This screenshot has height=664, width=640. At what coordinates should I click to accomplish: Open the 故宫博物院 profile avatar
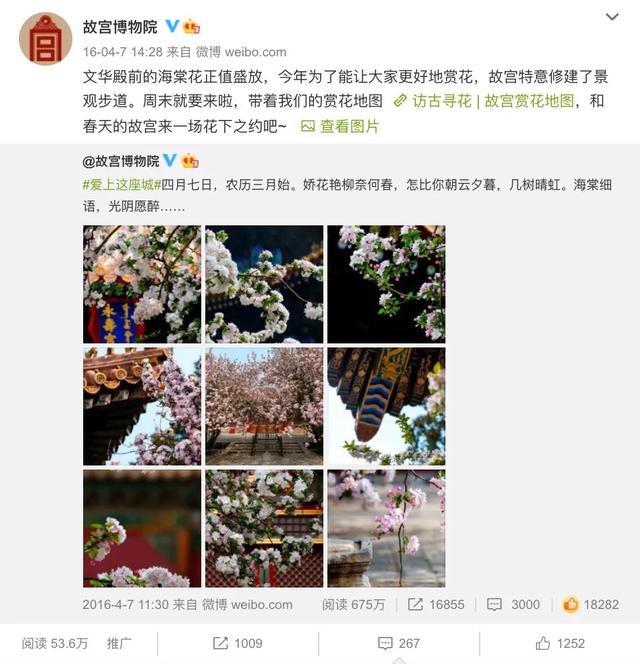[45, 39]
